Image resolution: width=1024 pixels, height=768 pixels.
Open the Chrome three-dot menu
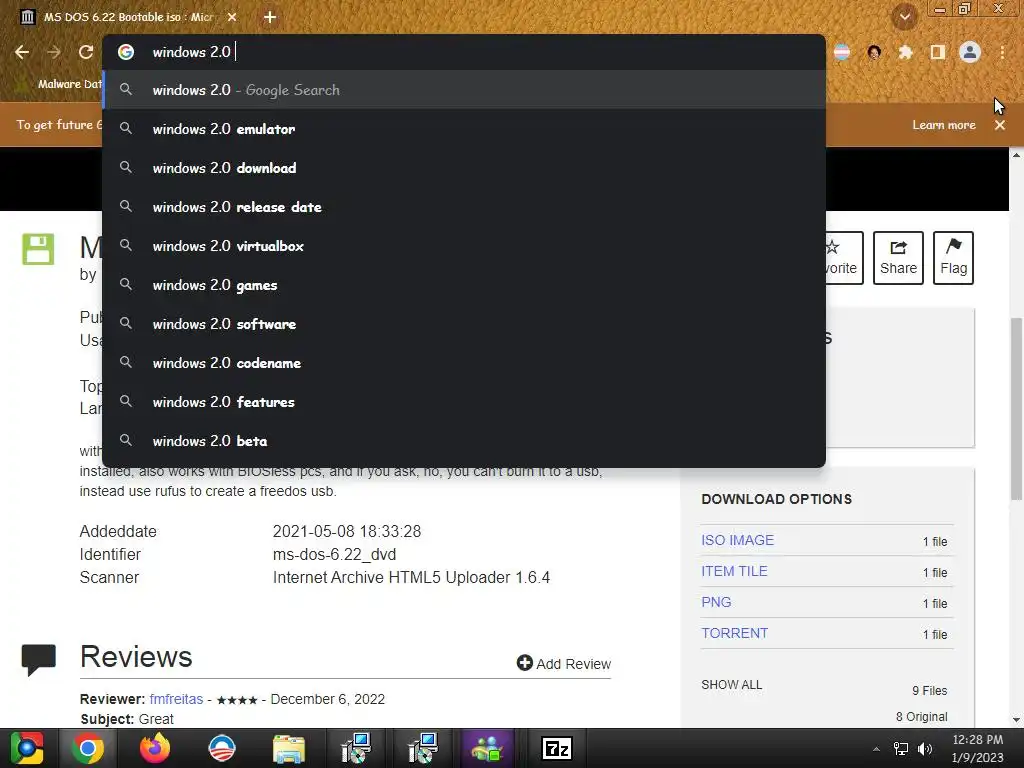point(1002,52)
